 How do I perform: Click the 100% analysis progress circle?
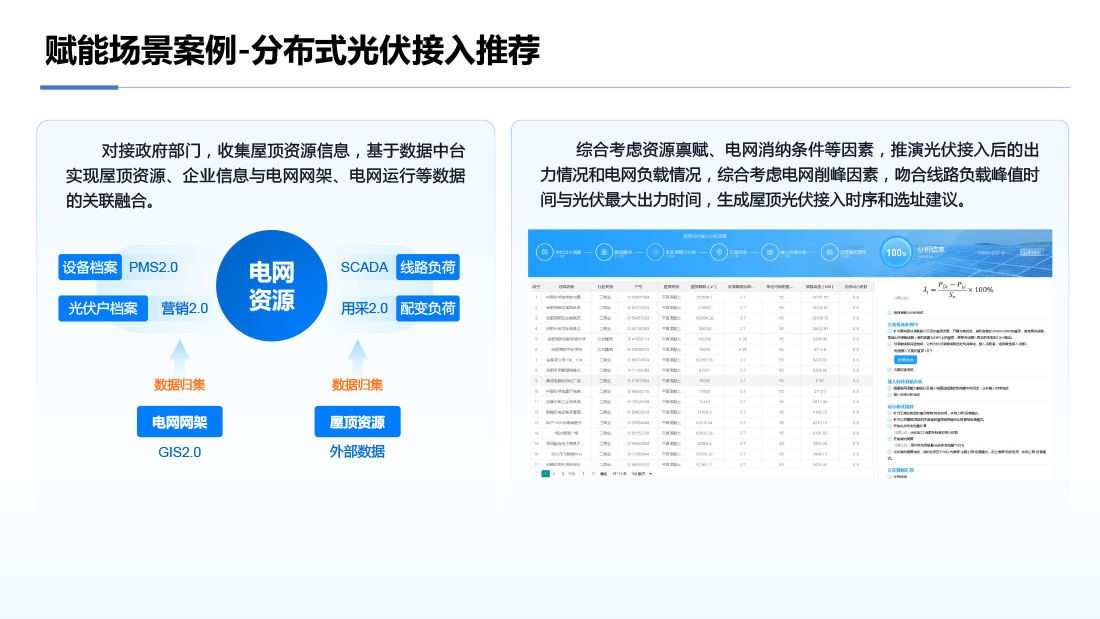coord(897,253)
